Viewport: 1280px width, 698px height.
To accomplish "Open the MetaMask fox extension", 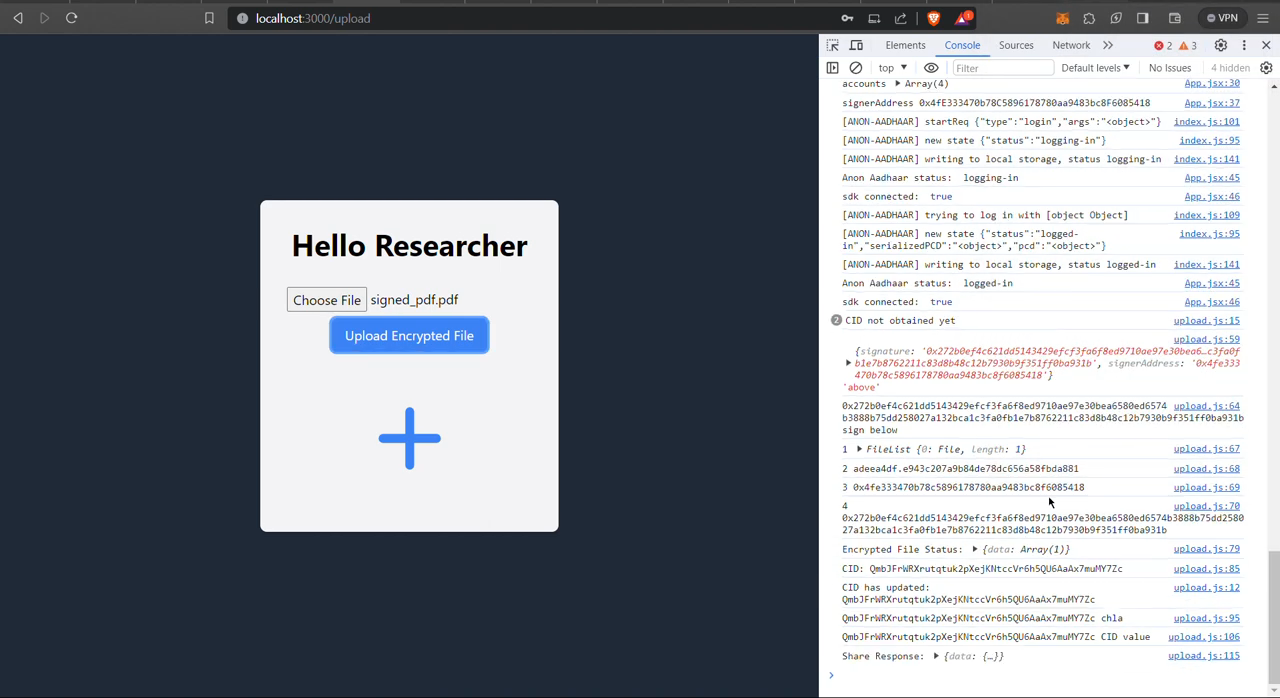I will pos(1063,18).
